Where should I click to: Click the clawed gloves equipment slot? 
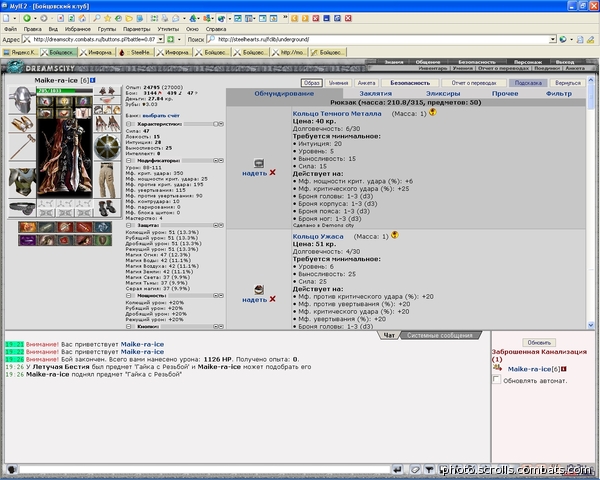coord(107,124)
